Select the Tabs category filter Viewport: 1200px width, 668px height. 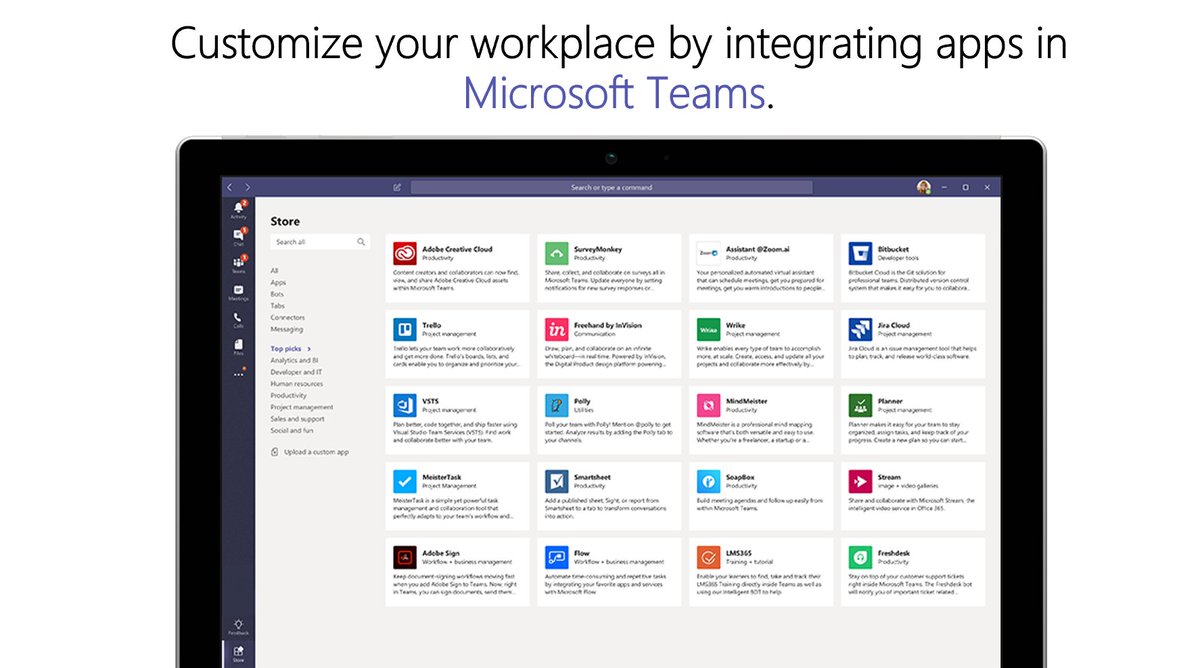(x=278, y=306)
